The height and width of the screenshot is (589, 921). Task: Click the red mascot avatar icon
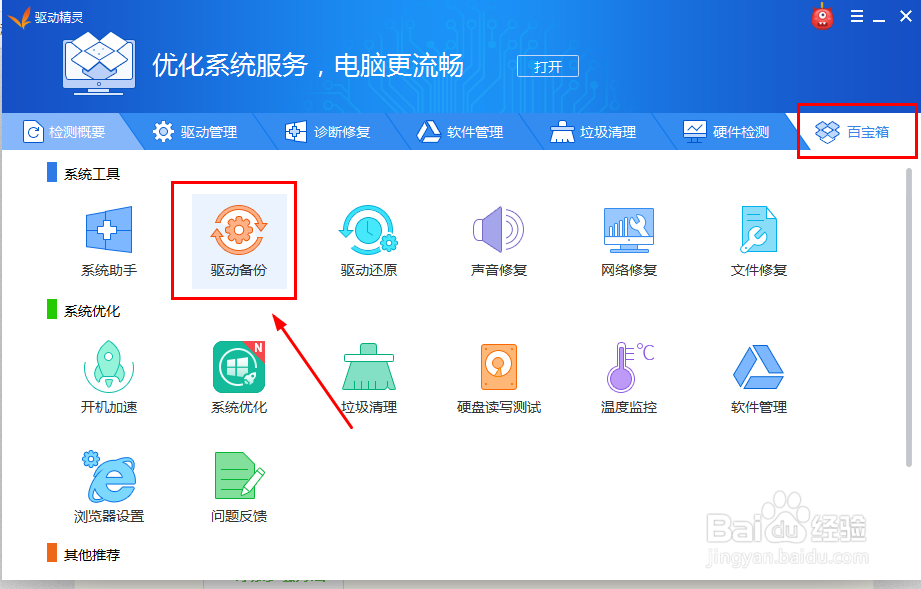(x=822, y=16)
